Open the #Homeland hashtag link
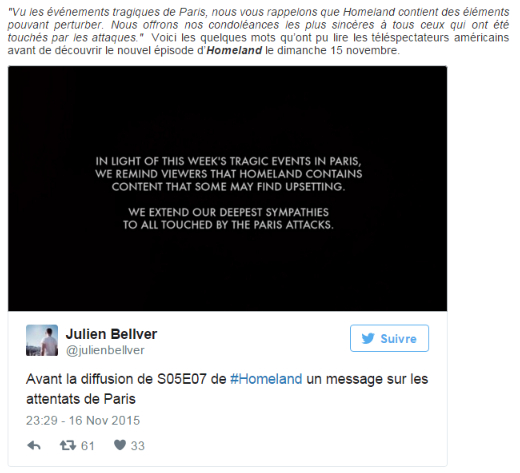 tap(266, 379)
